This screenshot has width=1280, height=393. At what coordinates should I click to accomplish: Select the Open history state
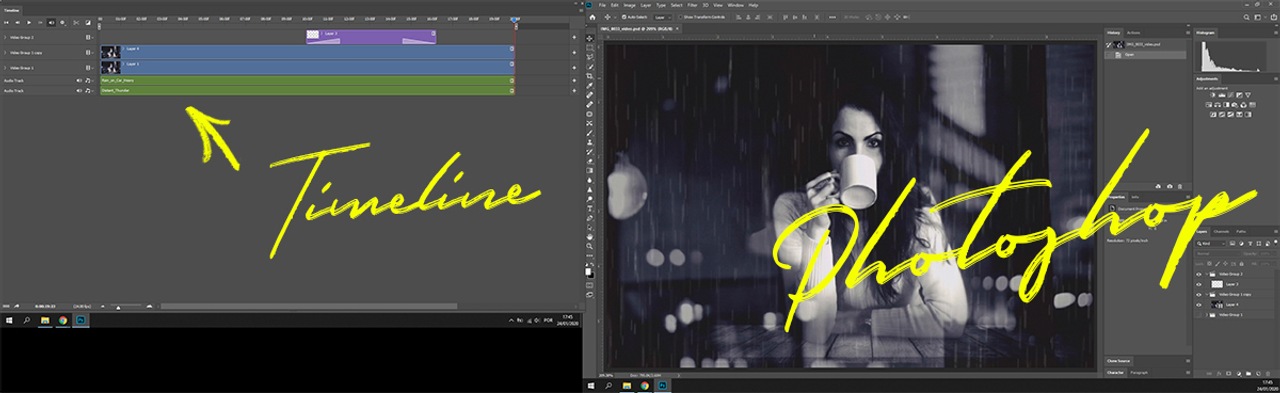pyautogui.click(x=1146, y=55)
